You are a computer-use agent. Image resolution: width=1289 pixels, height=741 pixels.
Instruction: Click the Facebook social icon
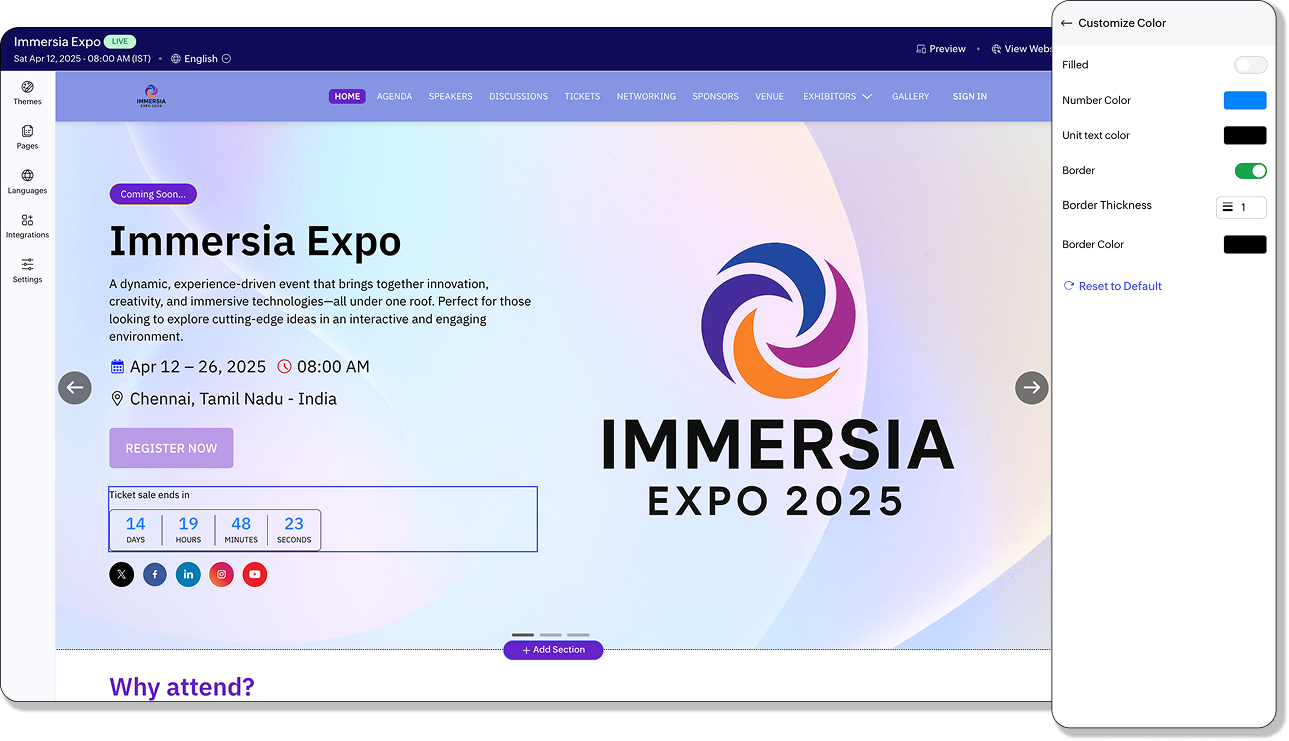tap(155, 574)
